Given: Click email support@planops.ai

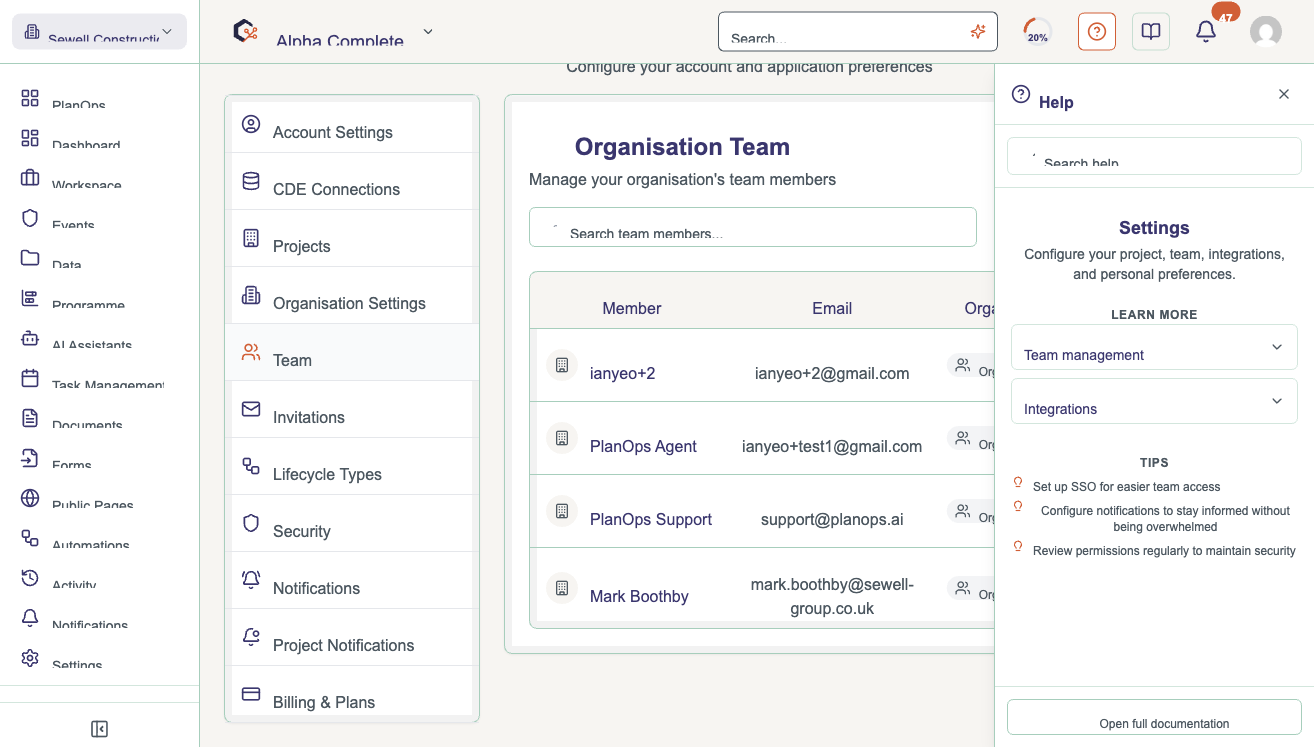Looking at the screenshot, I should (x=832, y=519).
